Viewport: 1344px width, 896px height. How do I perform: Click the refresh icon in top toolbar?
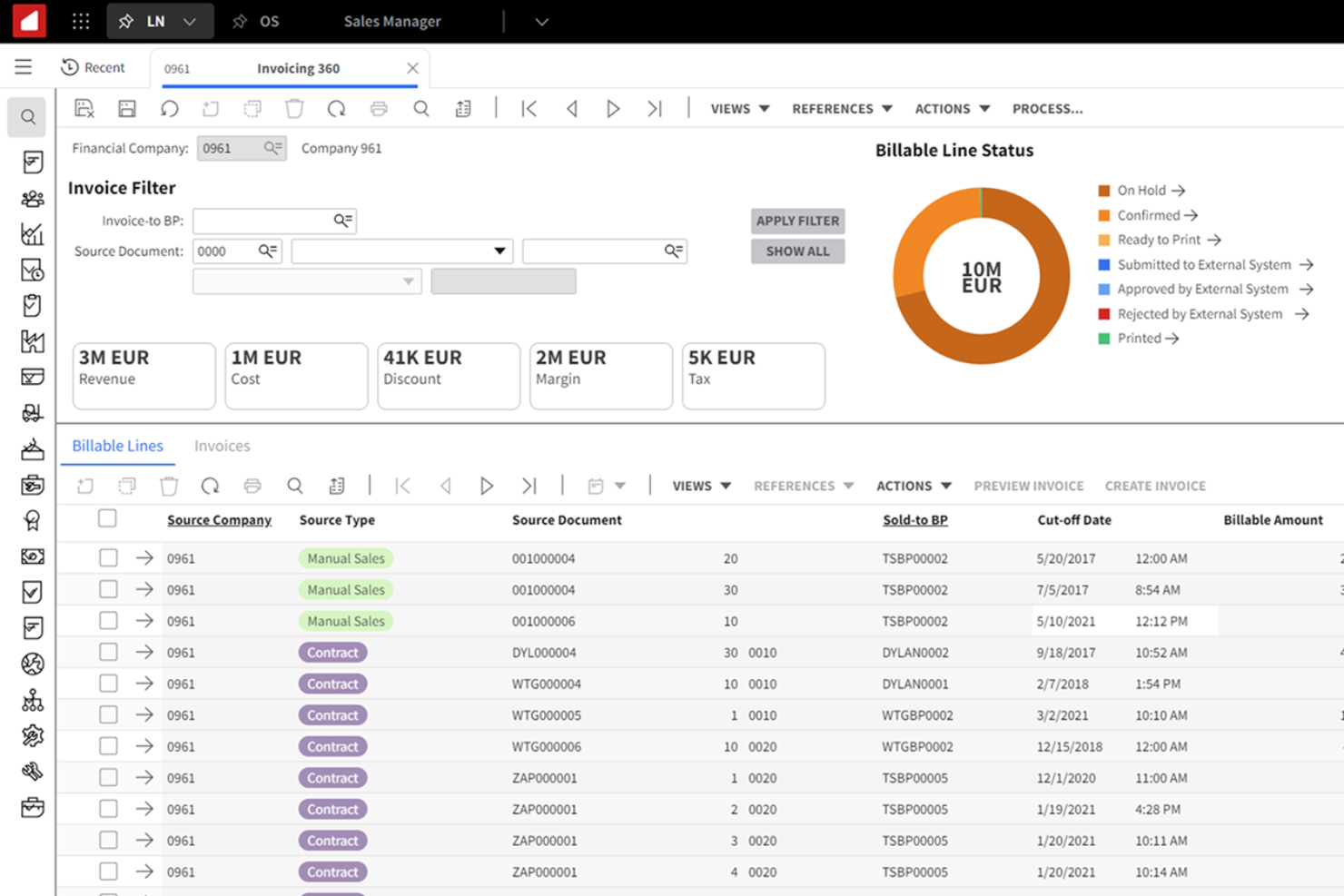pyautogui.click(x=336, y=109)
